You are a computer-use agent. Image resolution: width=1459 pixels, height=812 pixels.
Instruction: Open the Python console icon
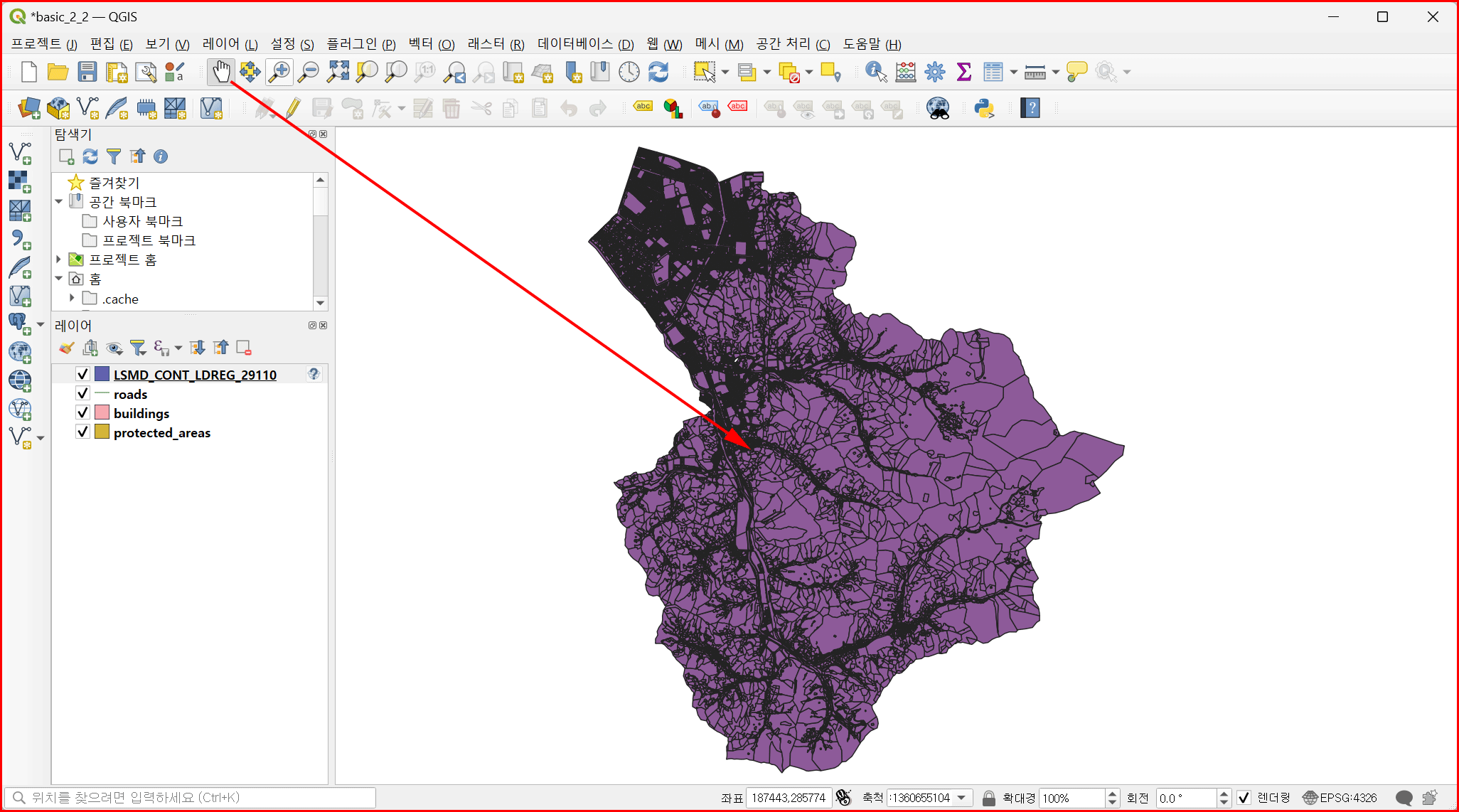coord(984,108)
